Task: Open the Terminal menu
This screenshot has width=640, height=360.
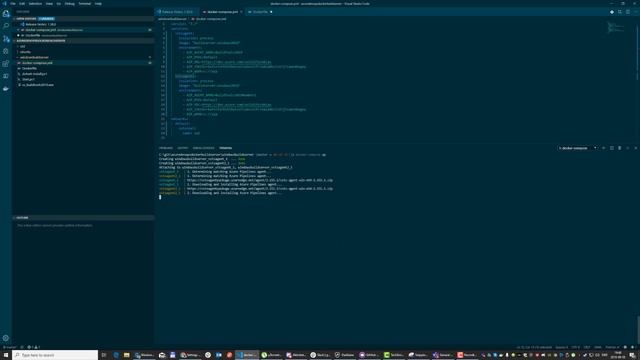Action: 84,4
